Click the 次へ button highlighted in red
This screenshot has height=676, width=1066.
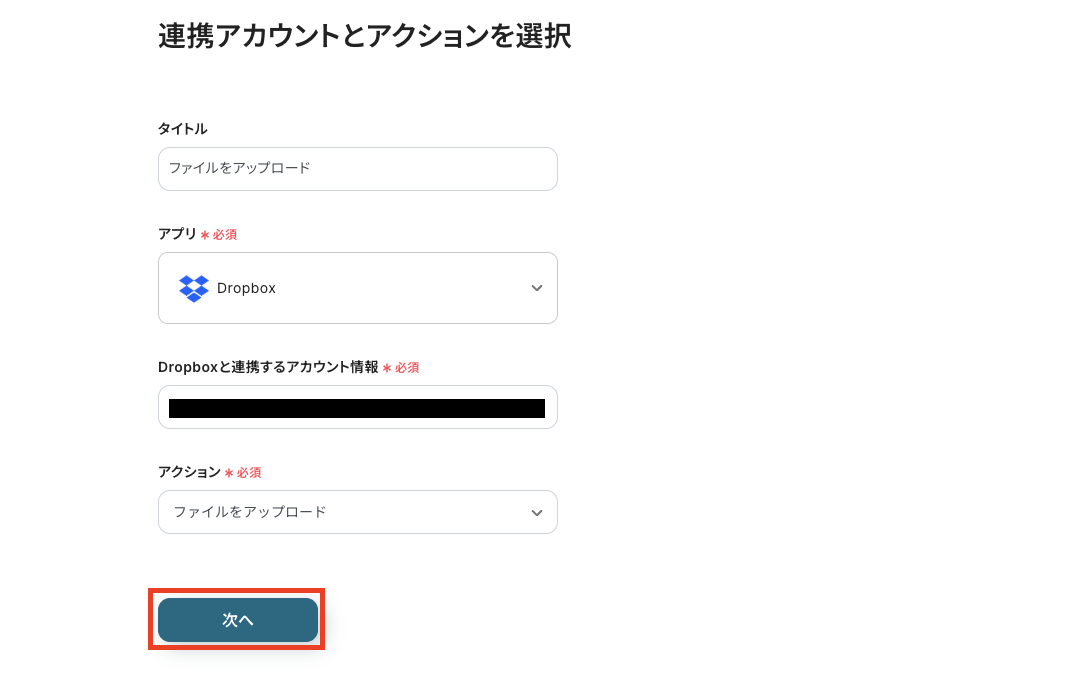pos(236,620)
